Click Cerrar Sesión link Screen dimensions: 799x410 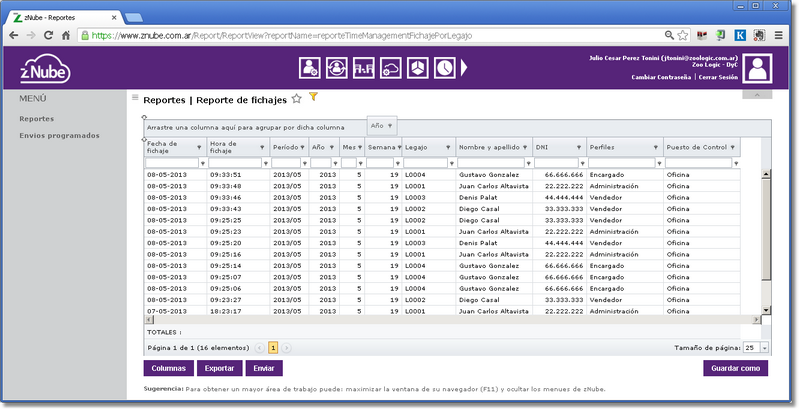point(718,77)
